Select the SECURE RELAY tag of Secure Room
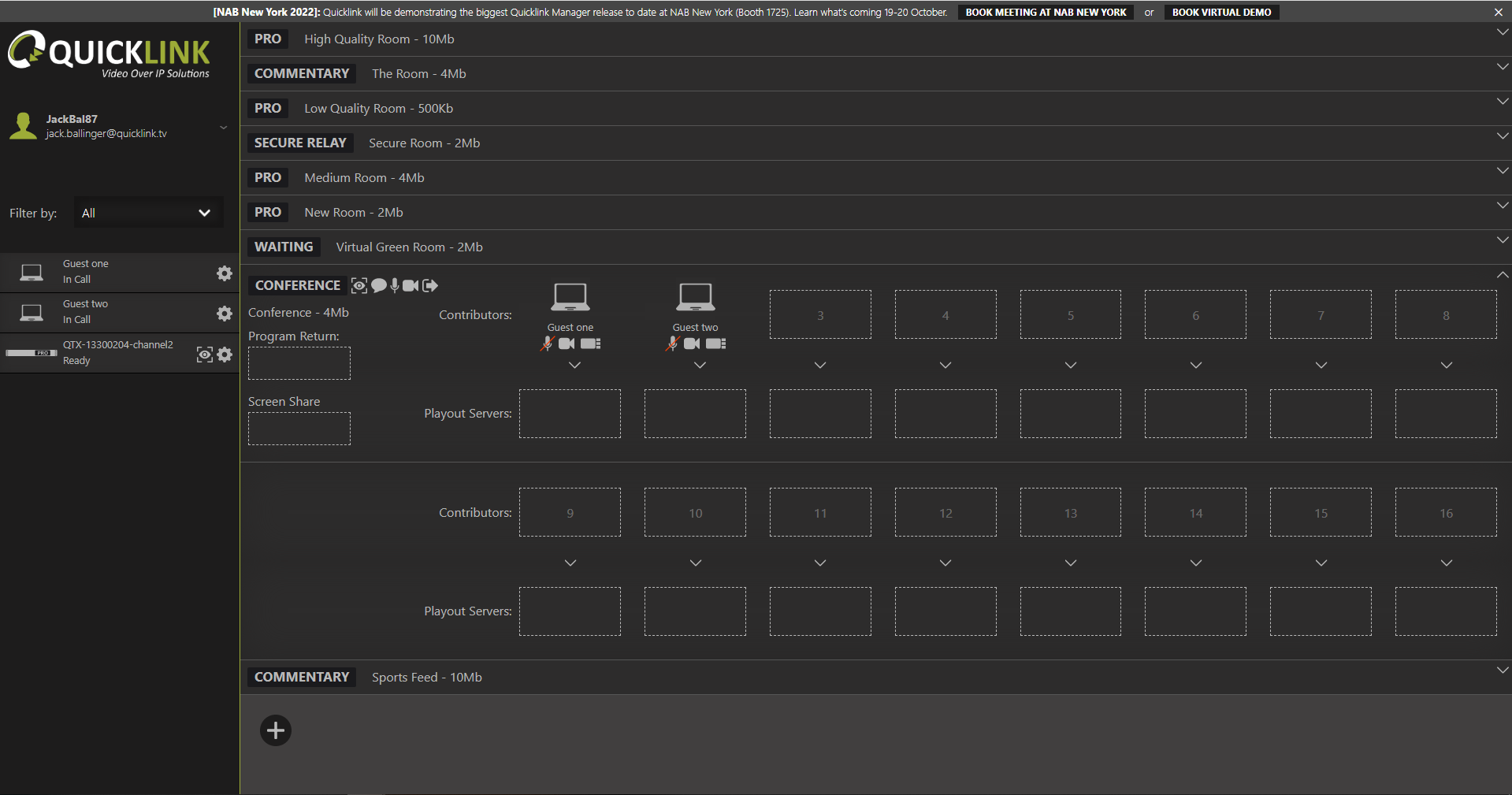 (x=300, y=143)
